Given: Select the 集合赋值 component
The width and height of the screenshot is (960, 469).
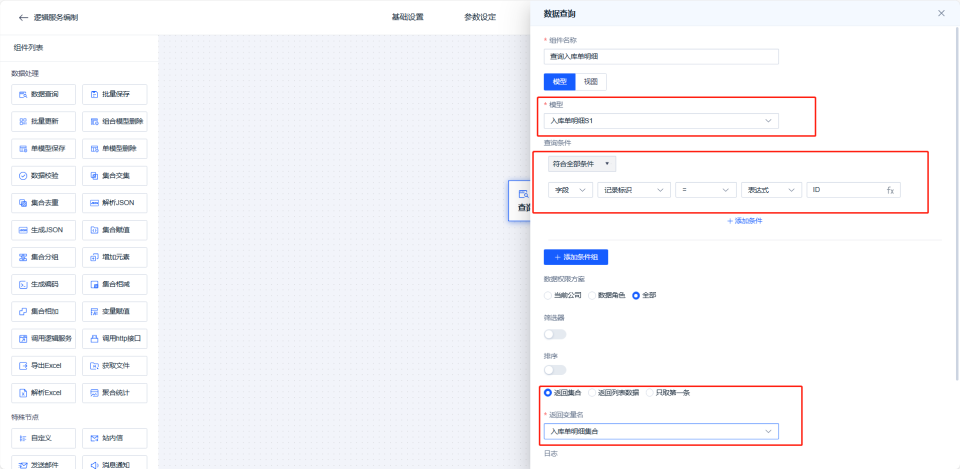Looking at the screenshot, I should coord(114,230).
